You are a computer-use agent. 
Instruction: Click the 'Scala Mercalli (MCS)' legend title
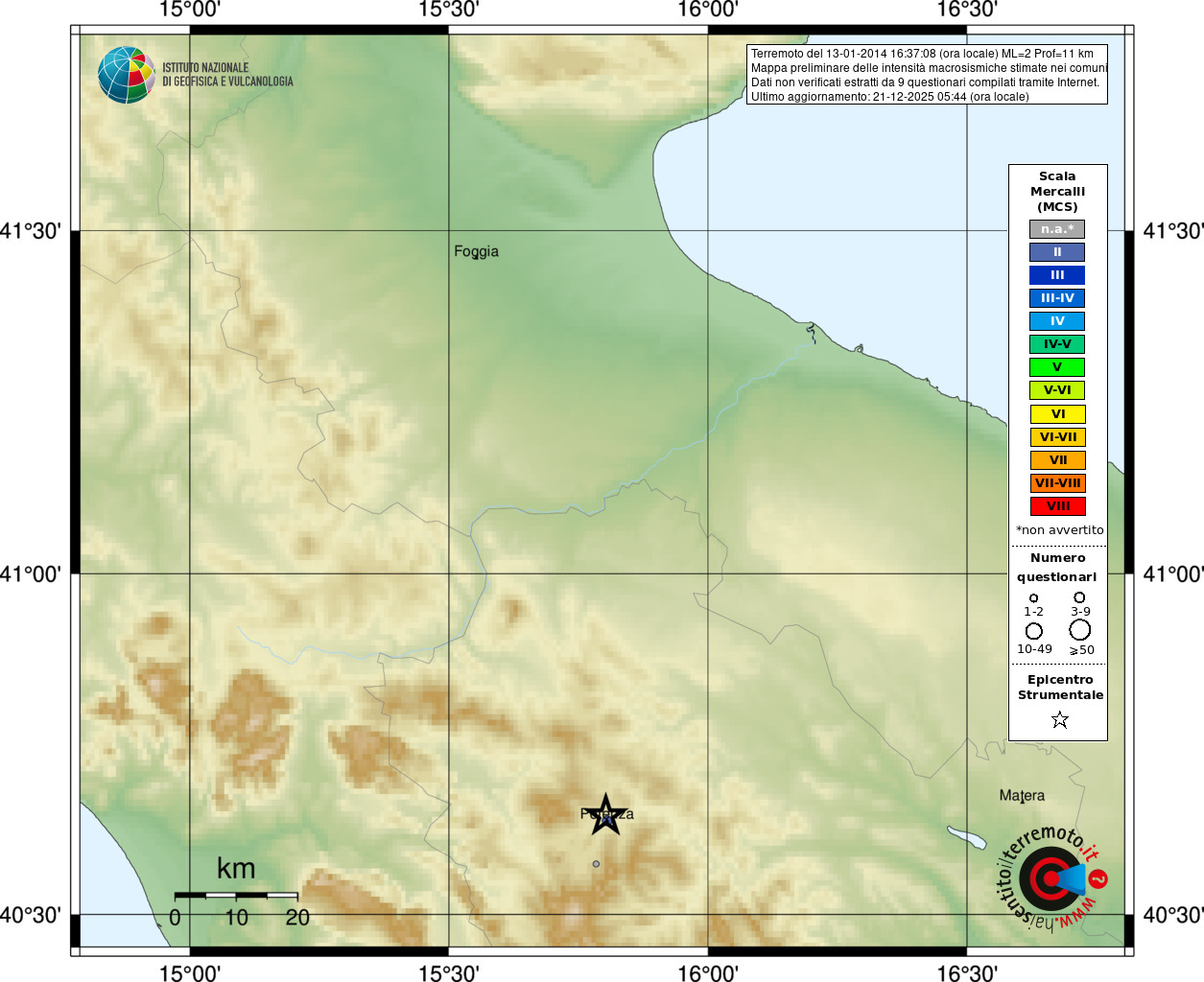1057,192
